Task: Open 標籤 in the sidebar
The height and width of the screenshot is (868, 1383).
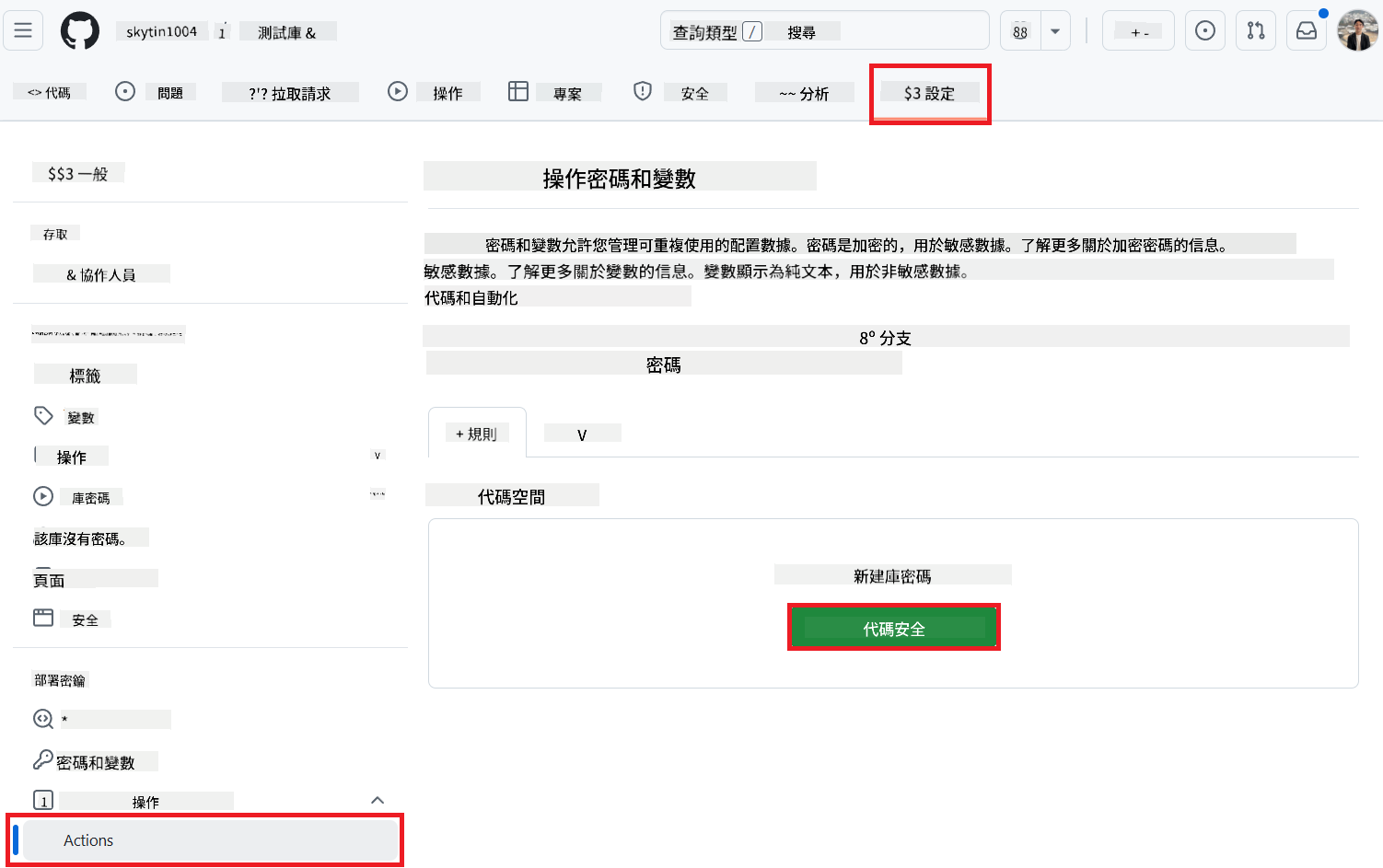Action: (x=86, y=376)
